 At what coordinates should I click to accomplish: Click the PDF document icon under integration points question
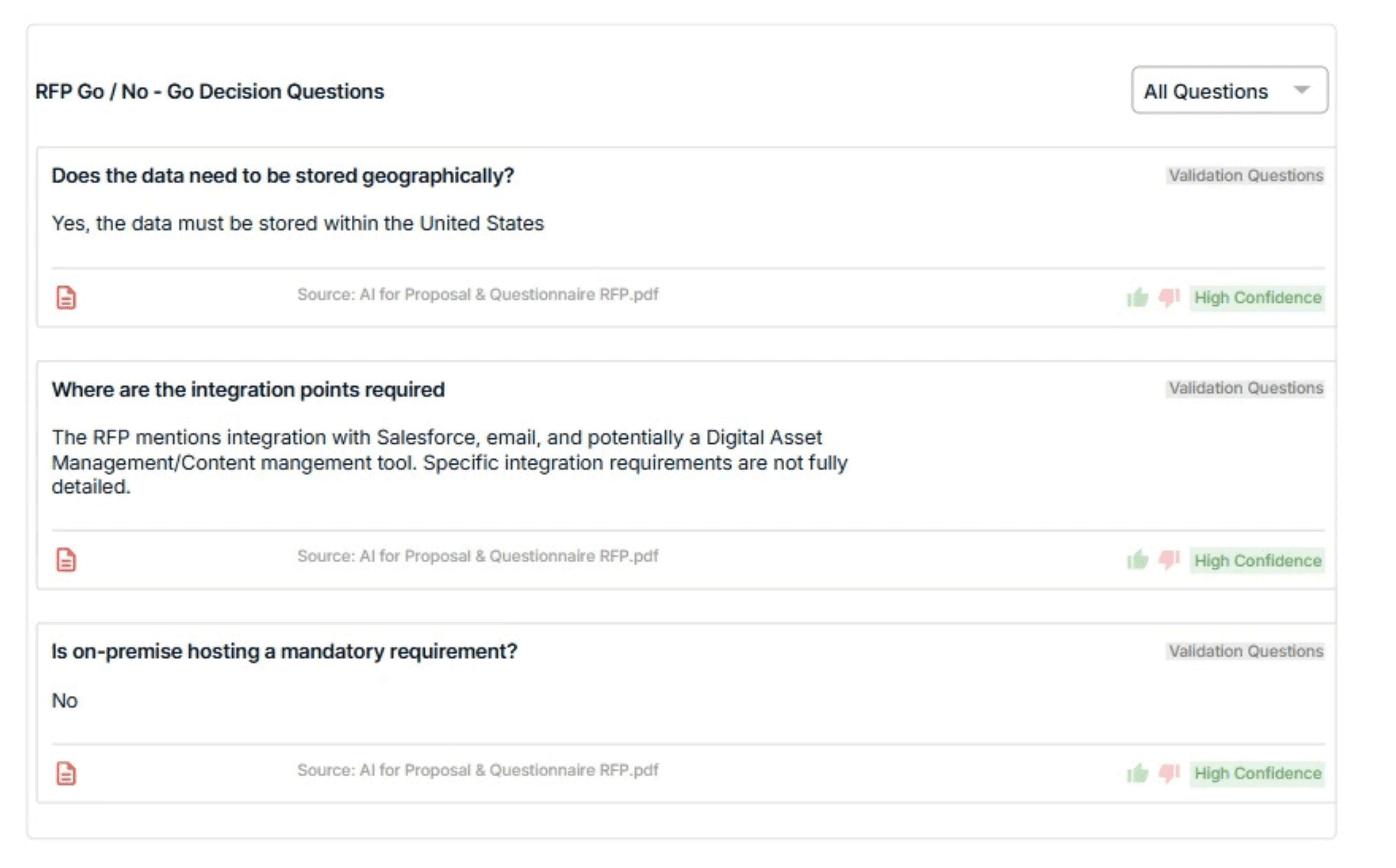(x=66, y=560)
